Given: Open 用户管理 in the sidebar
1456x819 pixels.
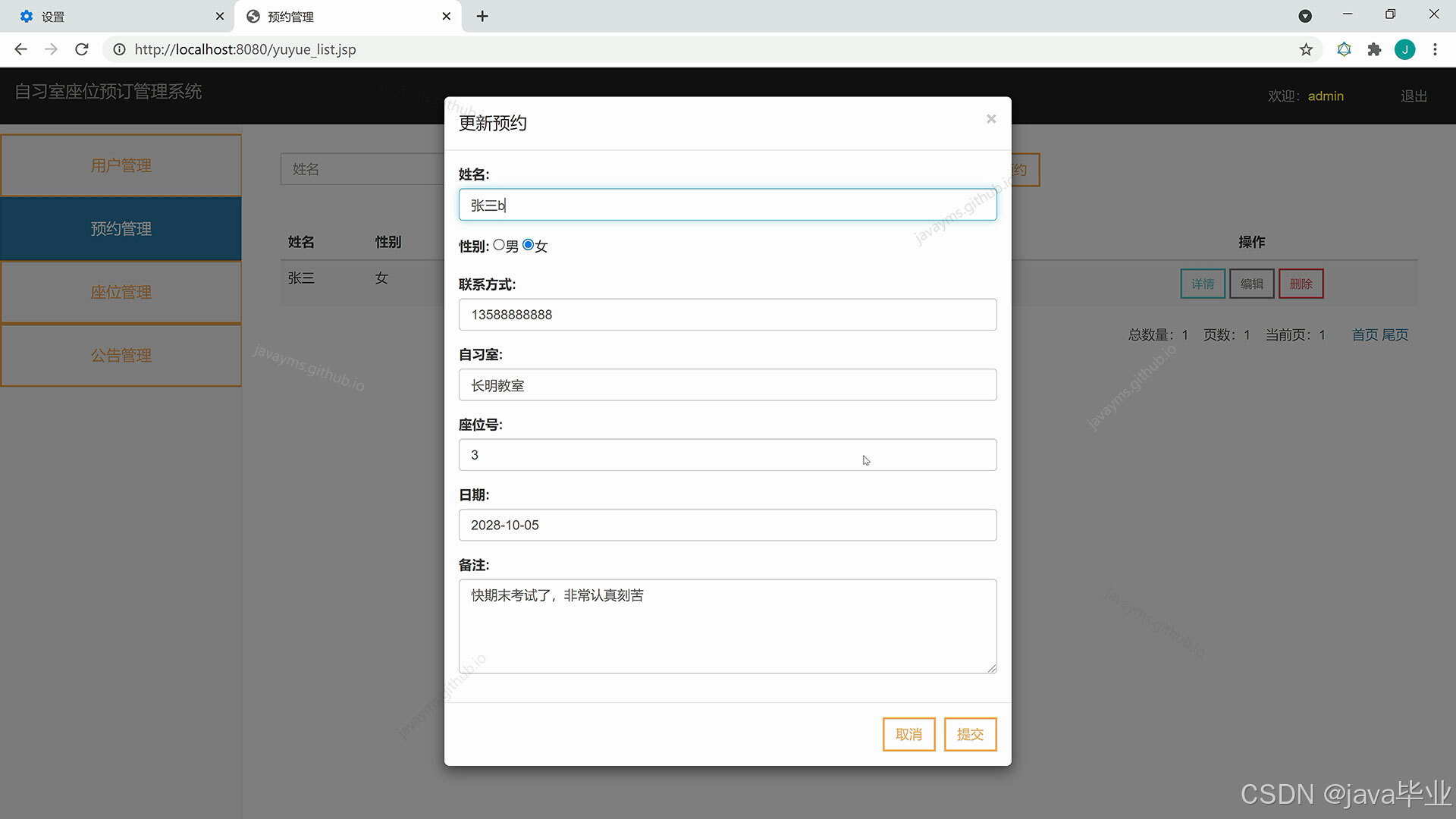Looking at the screenshot, I should pos(121,165).
